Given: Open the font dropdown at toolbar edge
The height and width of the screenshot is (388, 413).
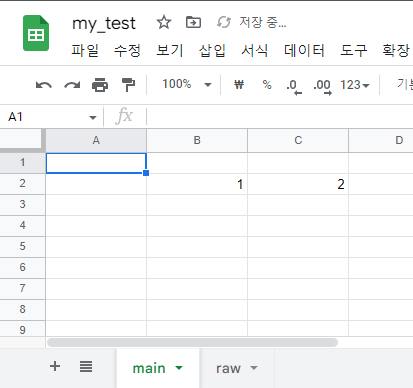Looking at the screenshot, I should coord(405,84).
